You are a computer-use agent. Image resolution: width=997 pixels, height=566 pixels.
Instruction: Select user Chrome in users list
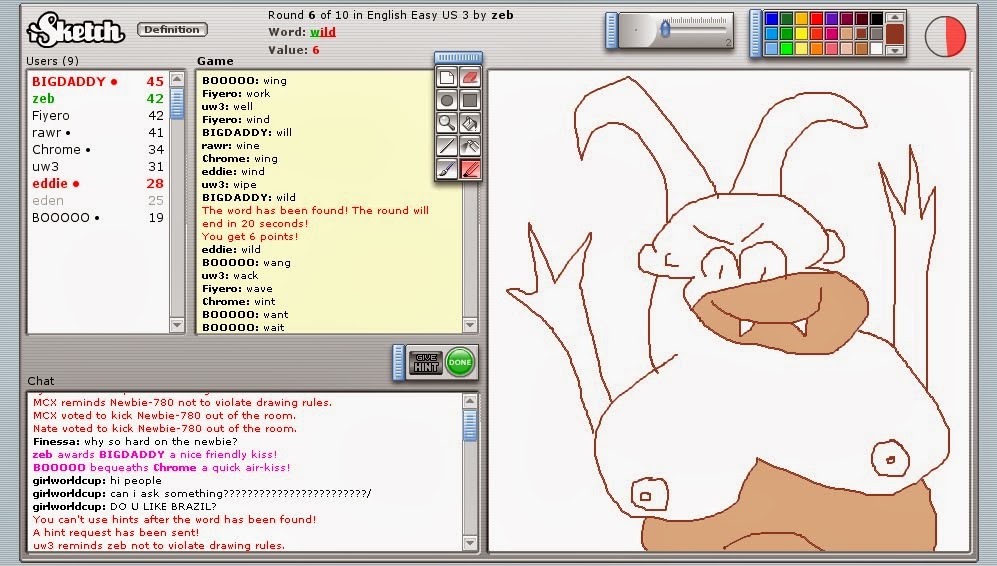pyautogui.click(x=98, y=149)
